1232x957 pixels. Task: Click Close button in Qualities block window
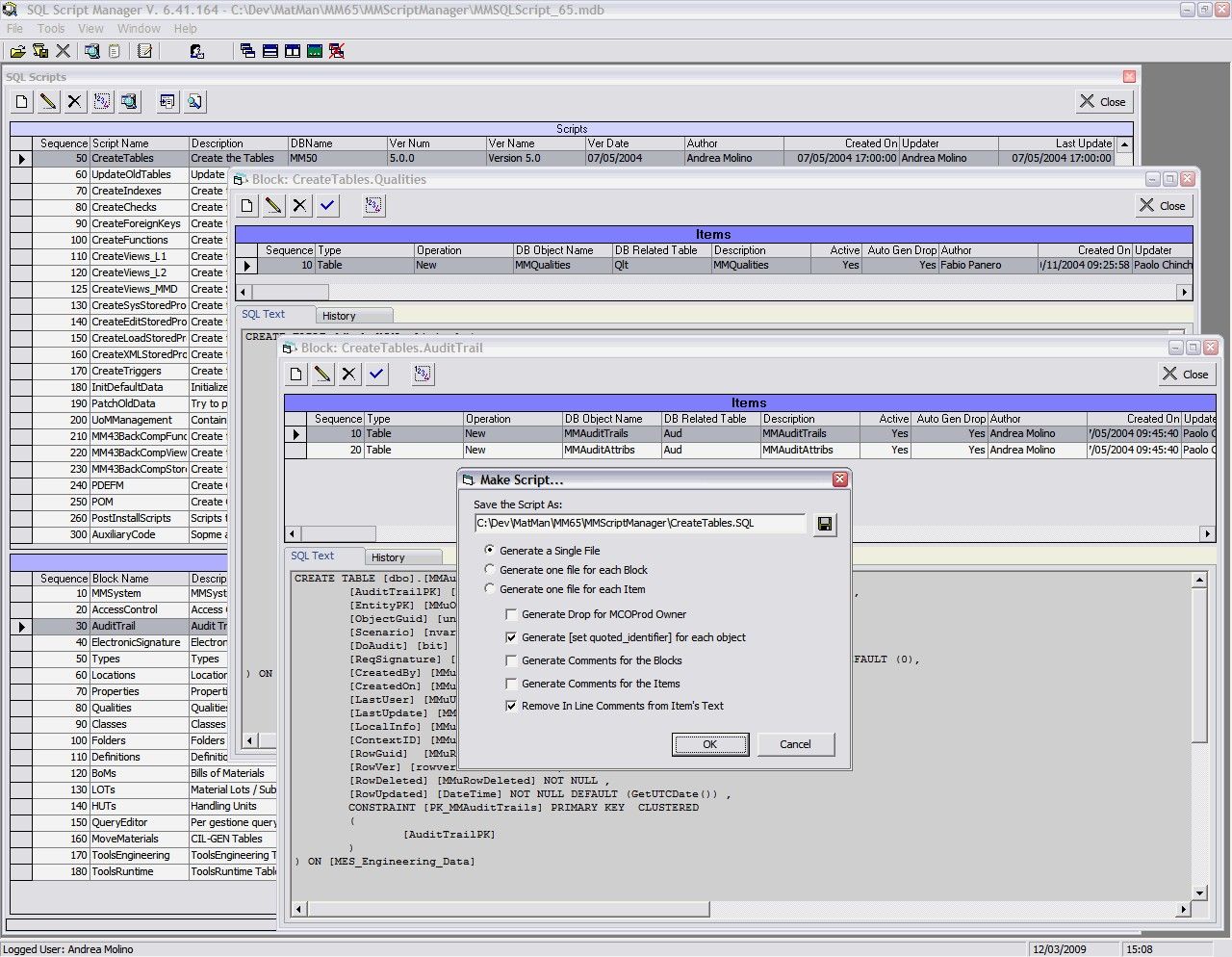pyautogui.click(x=1163, y=205)
